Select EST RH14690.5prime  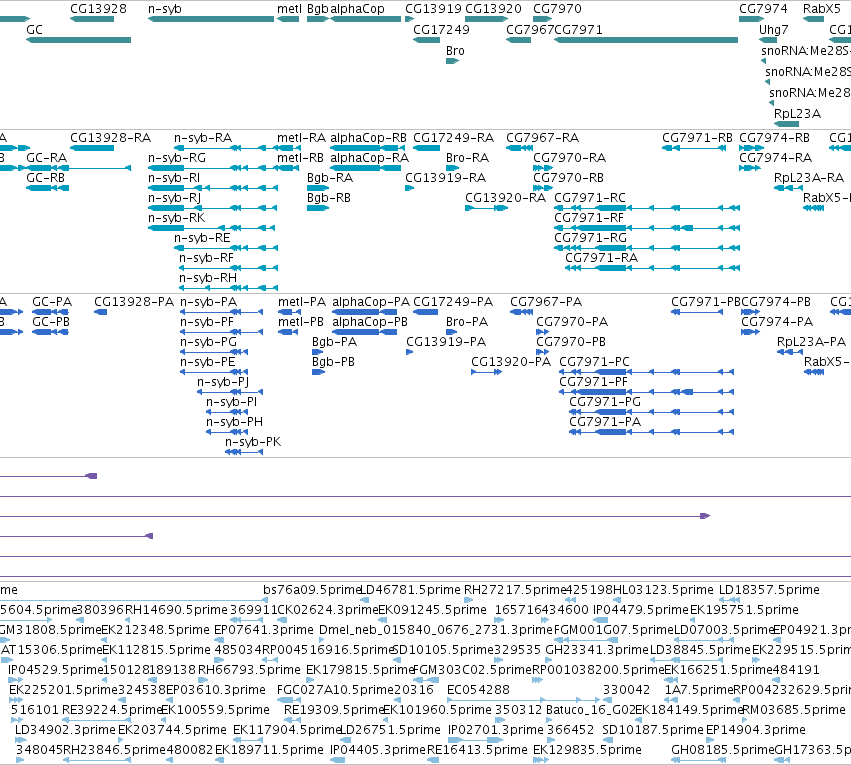[x=176, y=610]
